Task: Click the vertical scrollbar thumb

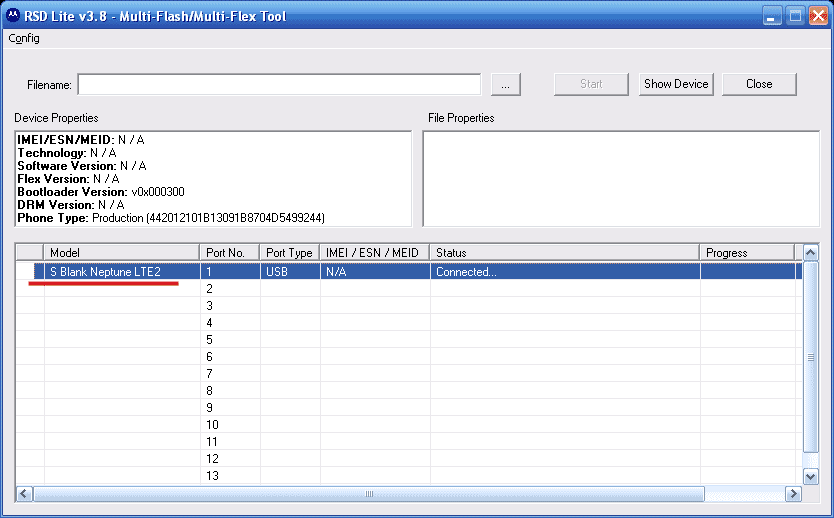Action: (810, 357)
